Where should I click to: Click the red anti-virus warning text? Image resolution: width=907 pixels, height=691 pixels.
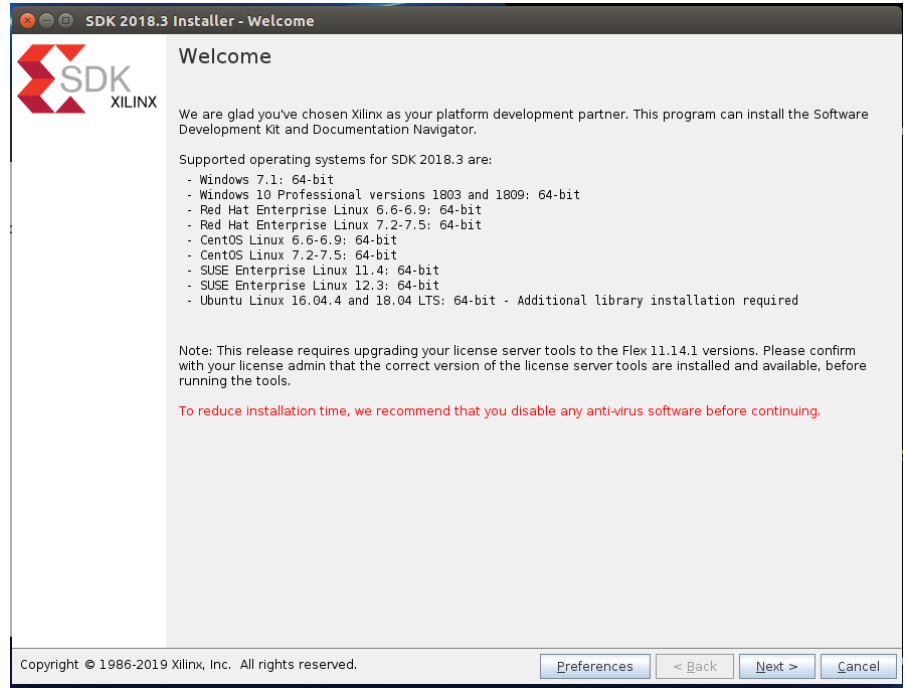[x=499, y=411]
